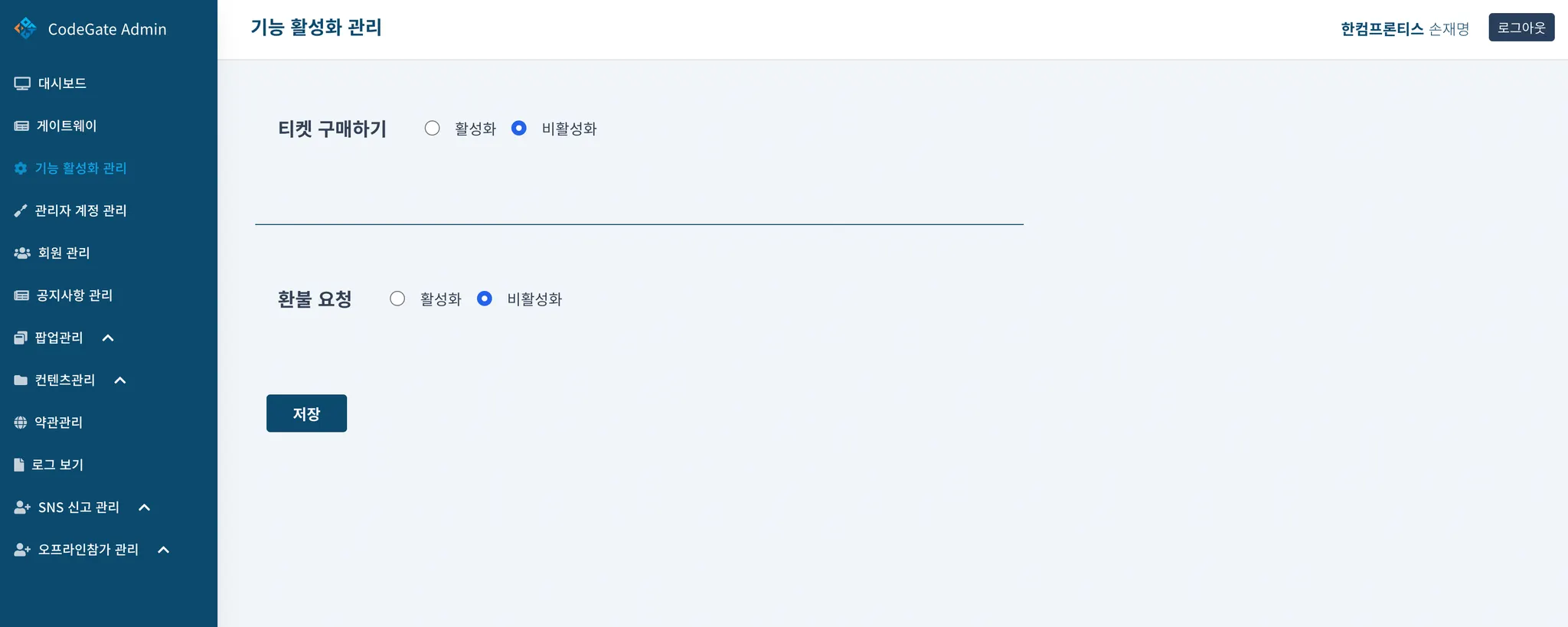Click the globe icon for terms management
The width and height of the screenshot is (1568, 627).
[x=21, y=423]
